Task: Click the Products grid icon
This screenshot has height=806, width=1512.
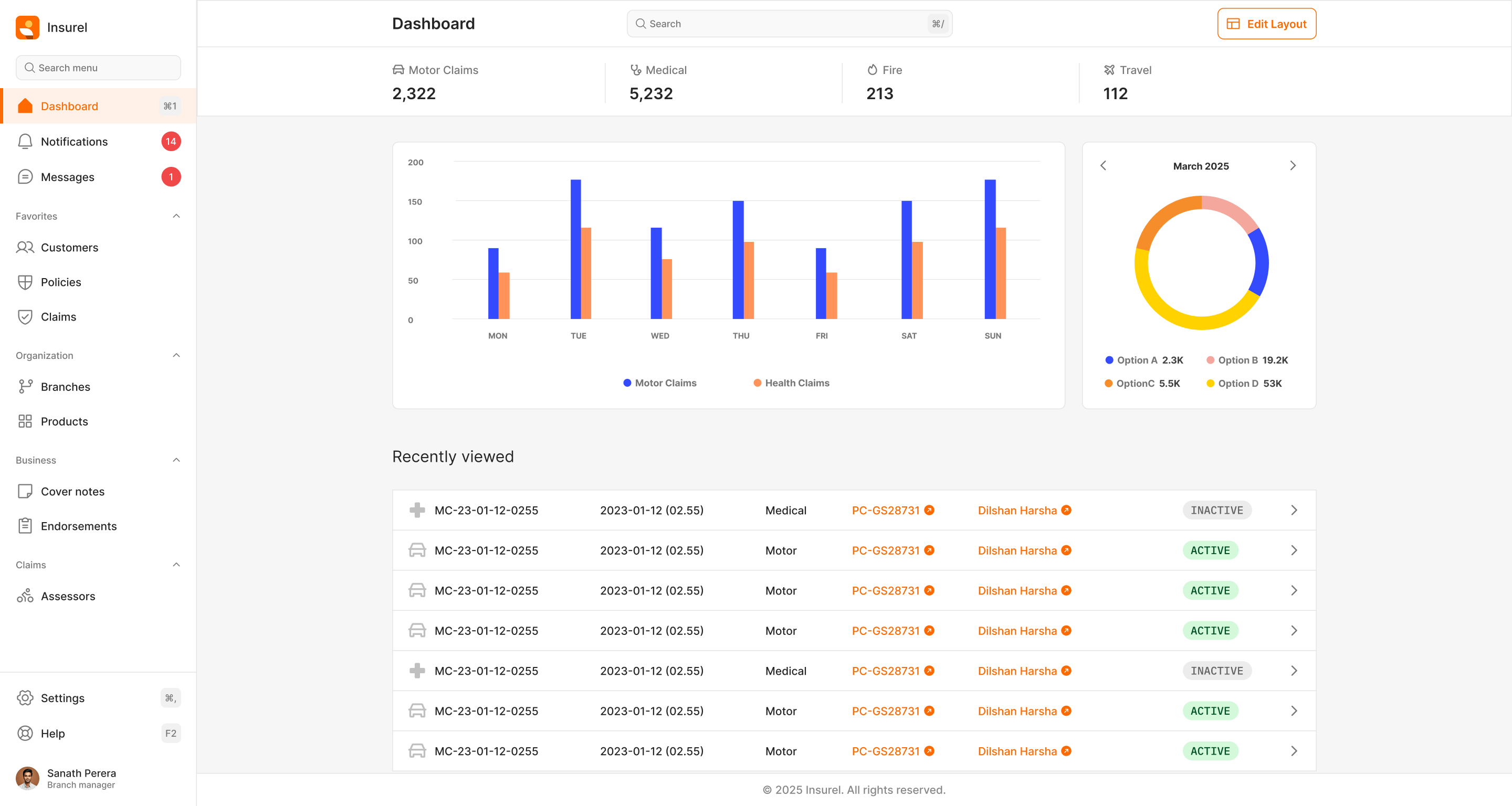Action: click(x=25, y=421)
